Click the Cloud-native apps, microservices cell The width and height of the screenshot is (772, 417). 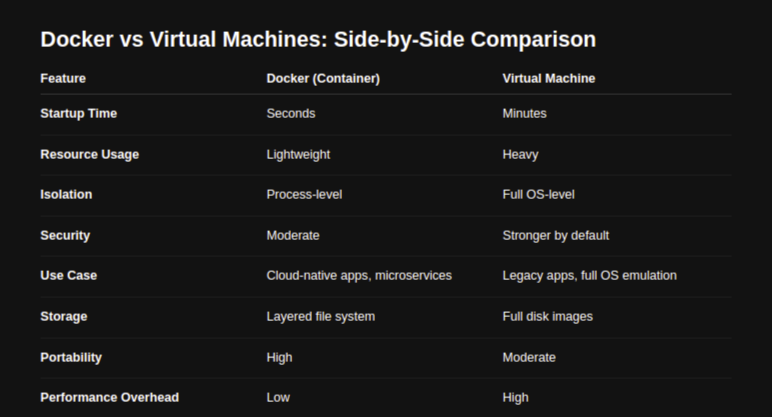[359, 275]
